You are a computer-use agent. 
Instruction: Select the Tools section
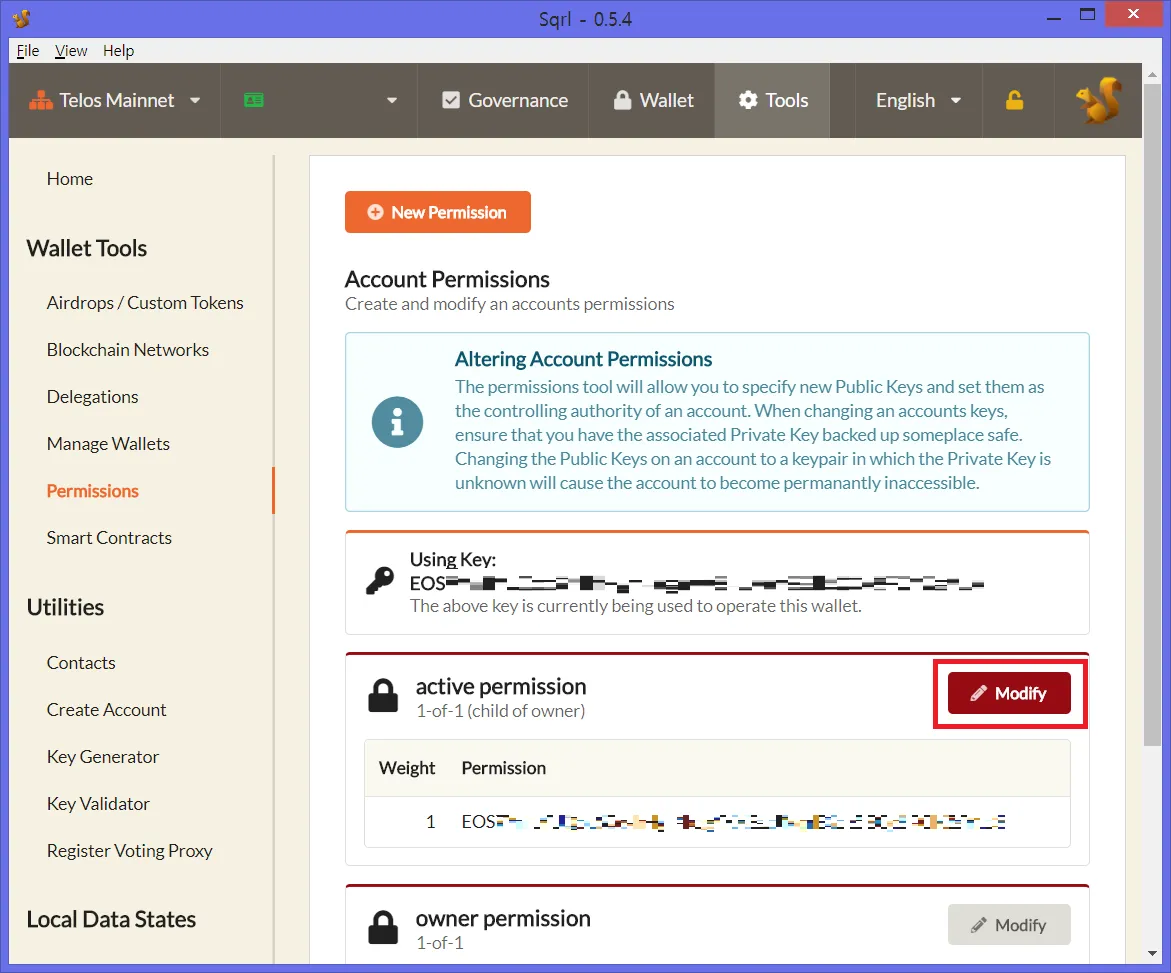tap(773, 100)
